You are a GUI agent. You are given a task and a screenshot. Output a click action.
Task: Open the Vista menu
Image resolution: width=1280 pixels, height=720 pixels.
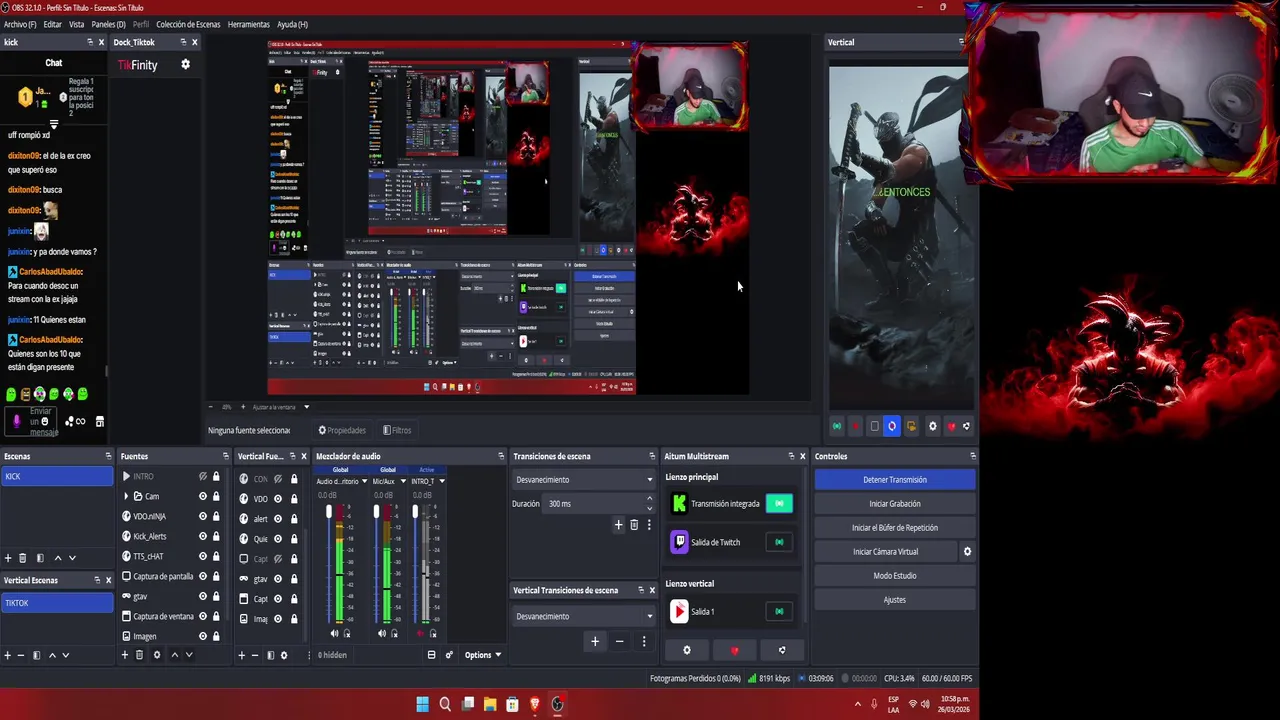pyautogui.click(x=76, y=24)
